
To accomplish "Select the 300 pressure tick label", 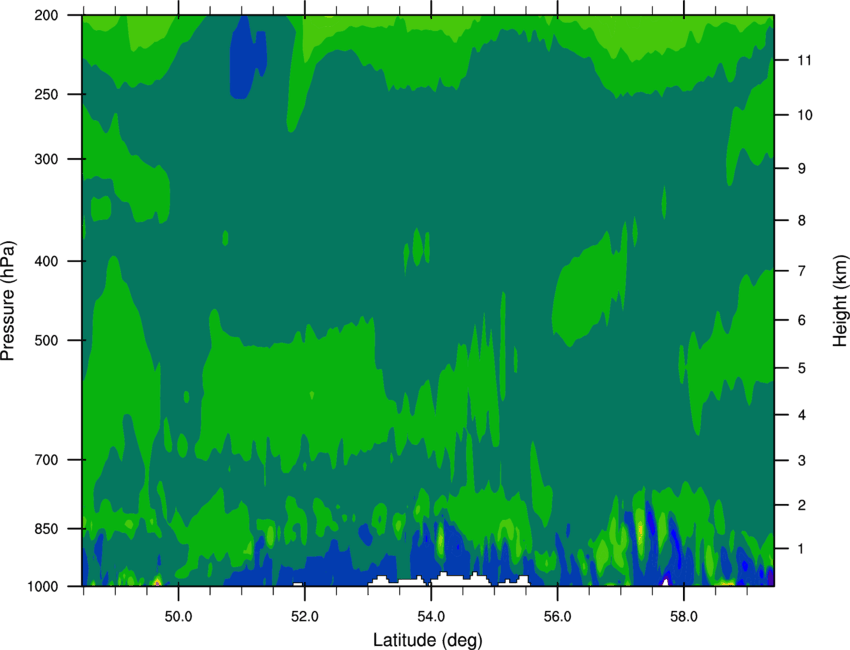I will click(47, 159).
